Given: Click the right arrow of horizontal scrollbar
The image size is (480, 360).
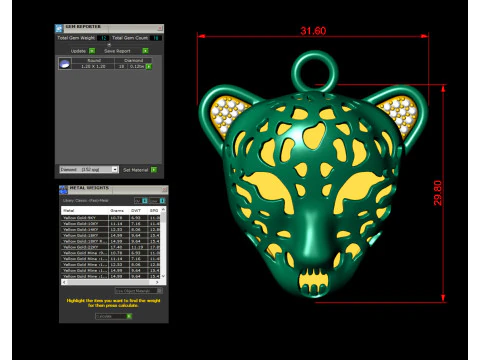Looking at the screenshot, I should coord(157,282).
